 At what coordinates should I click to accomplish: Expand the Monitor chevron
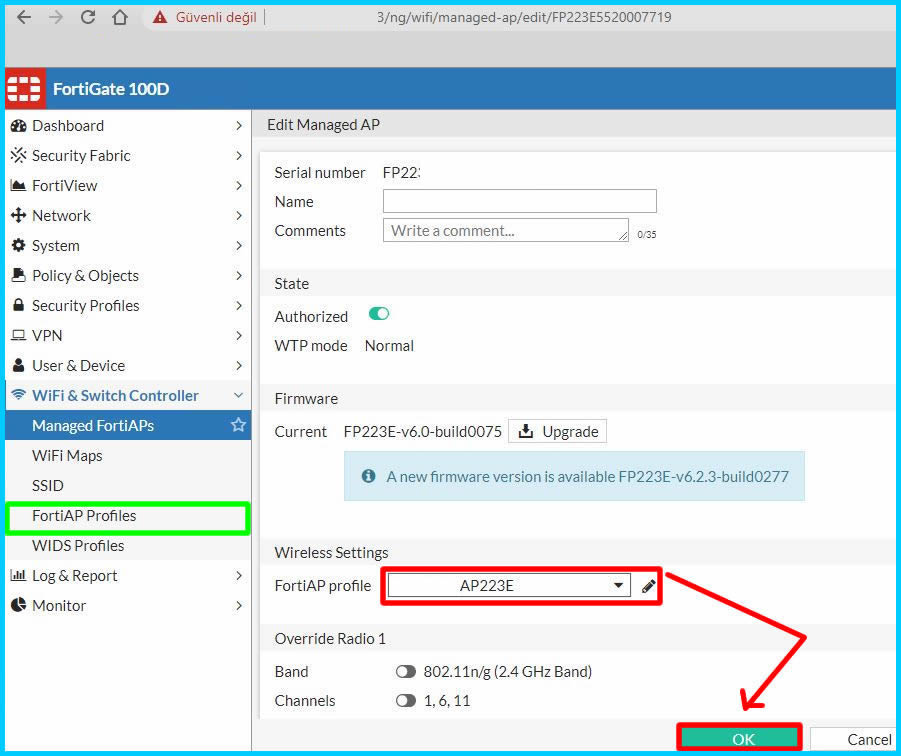(x=239, y=605)
